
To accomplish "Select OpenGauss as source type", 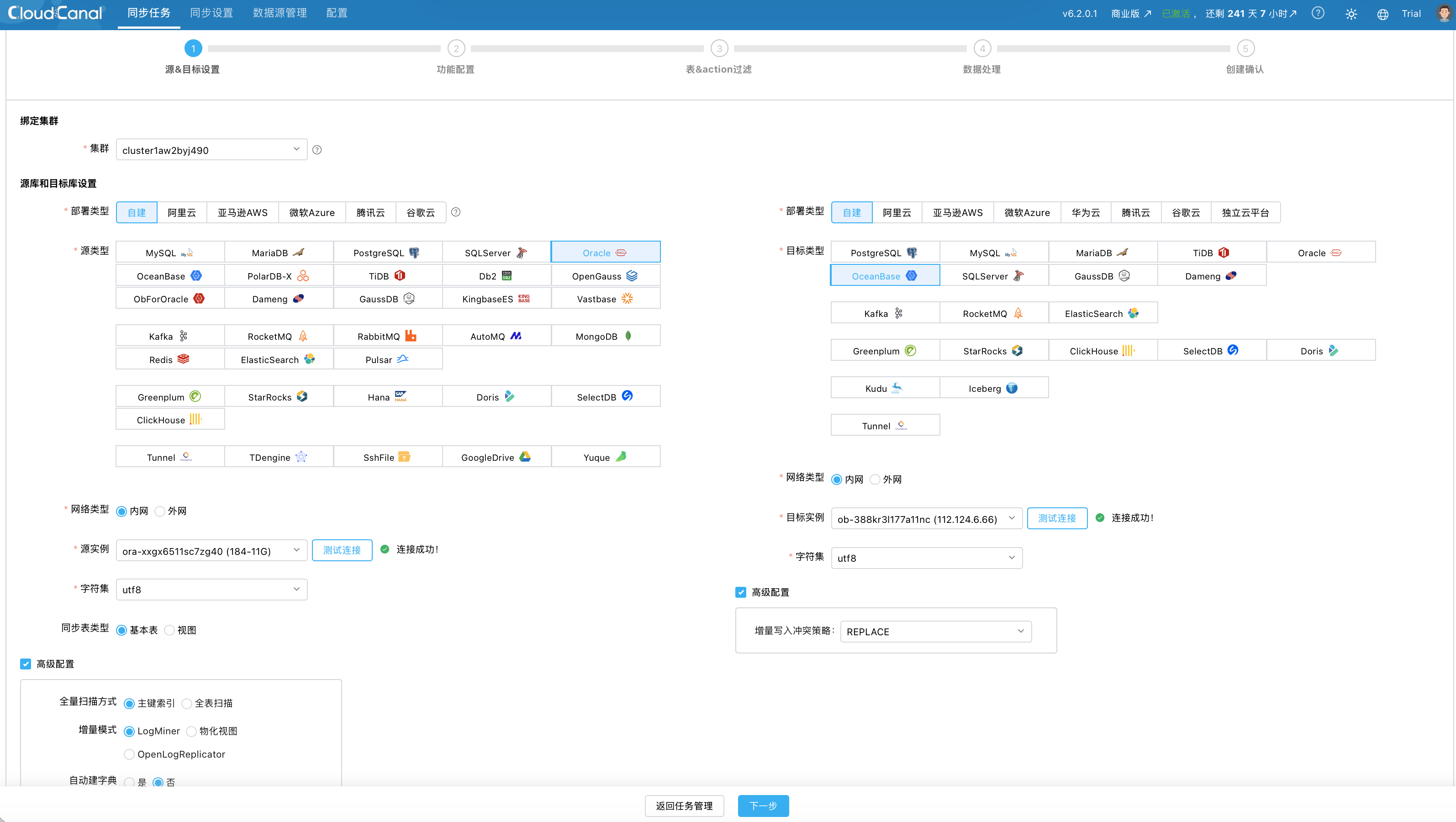I will [605, 275].
